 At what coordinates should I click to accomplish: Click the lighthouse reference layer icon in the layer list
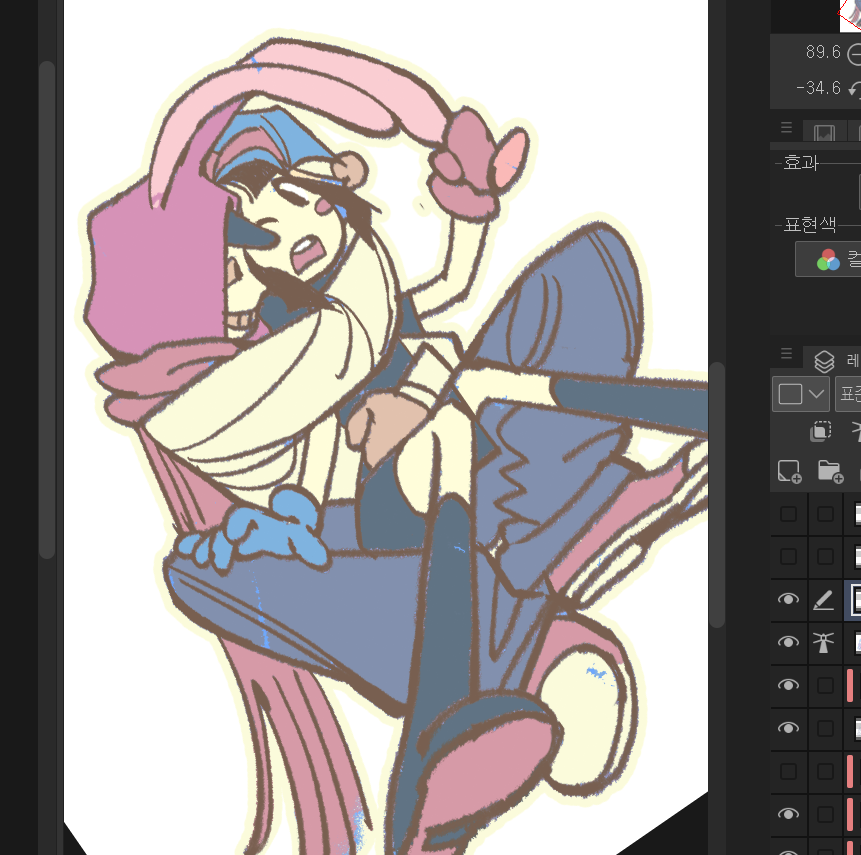pyautogui.click(x=823, y=642)
